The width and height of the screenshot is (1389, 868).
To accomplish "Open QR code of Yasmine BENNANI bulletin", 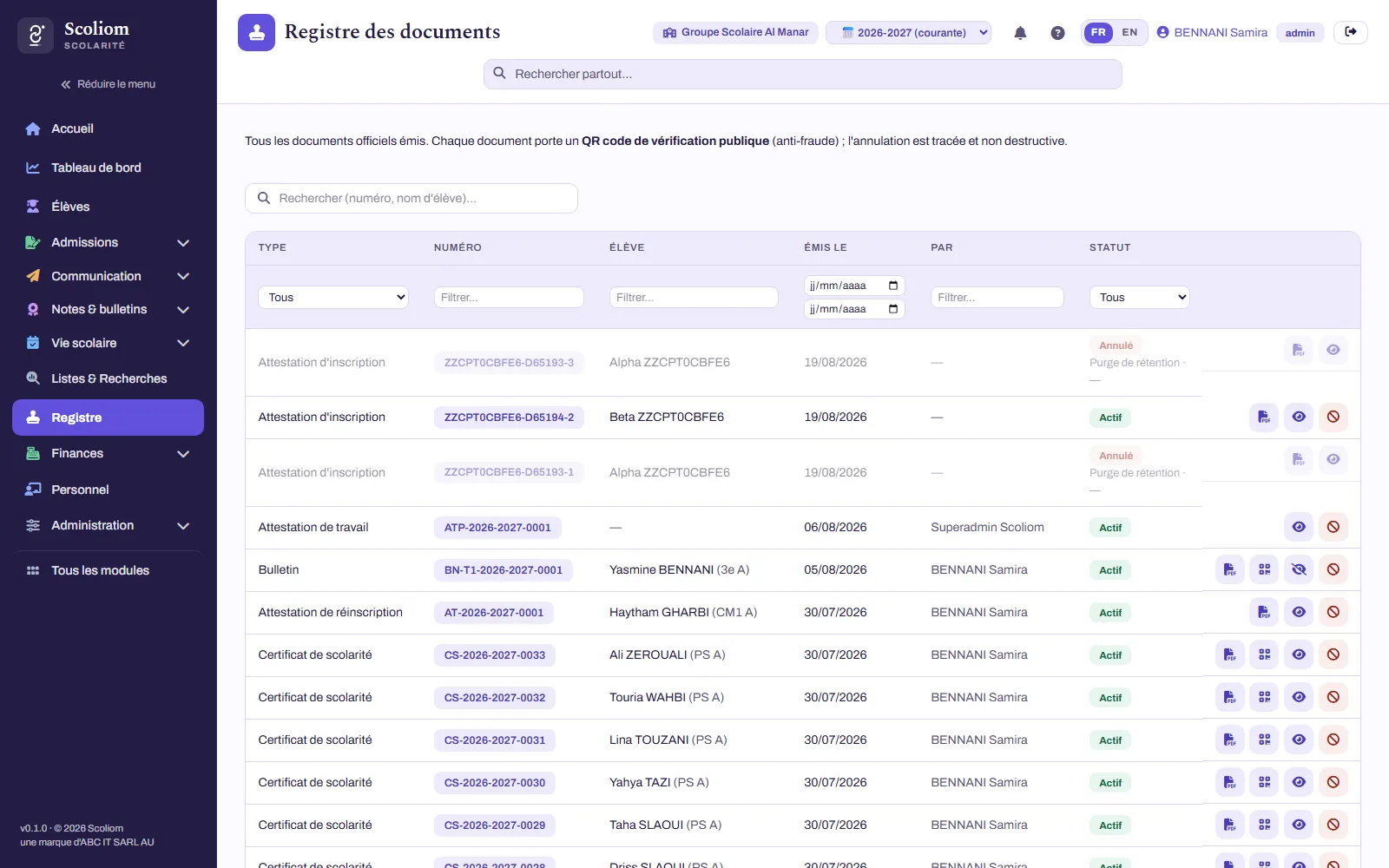I will pyautogui.click(x=1264, y=569).
